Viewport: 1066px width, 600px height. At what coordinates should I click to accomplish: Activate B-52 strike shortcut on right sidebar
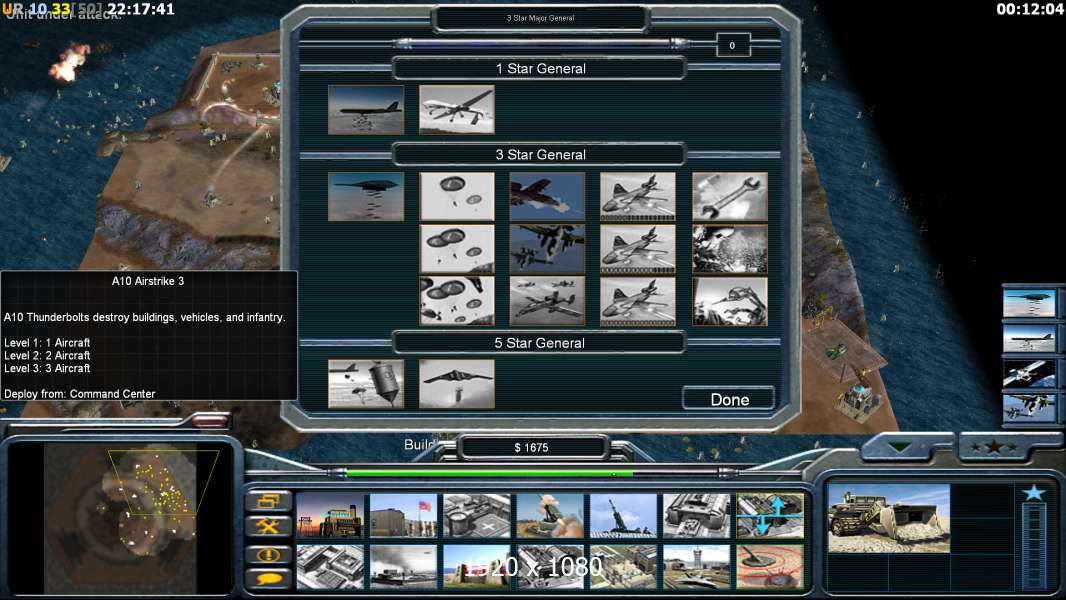[1029, 338]
